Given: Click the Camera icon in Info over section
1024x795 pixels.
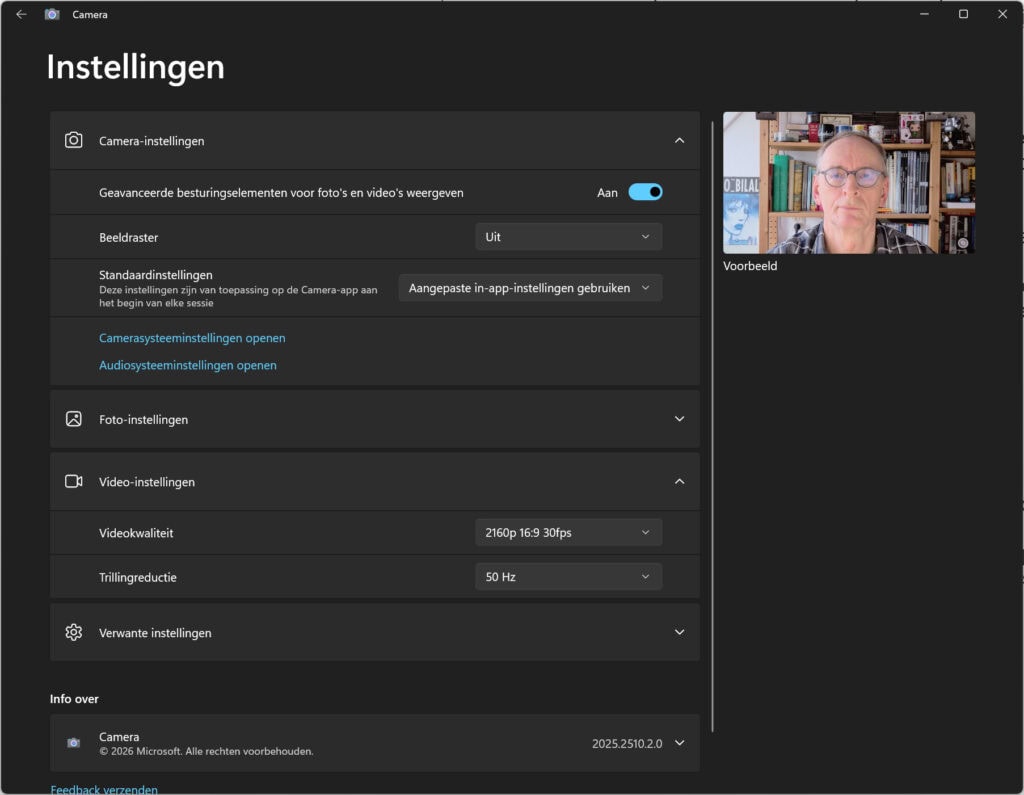Looking at the screenshot, I should click(74, 743).
